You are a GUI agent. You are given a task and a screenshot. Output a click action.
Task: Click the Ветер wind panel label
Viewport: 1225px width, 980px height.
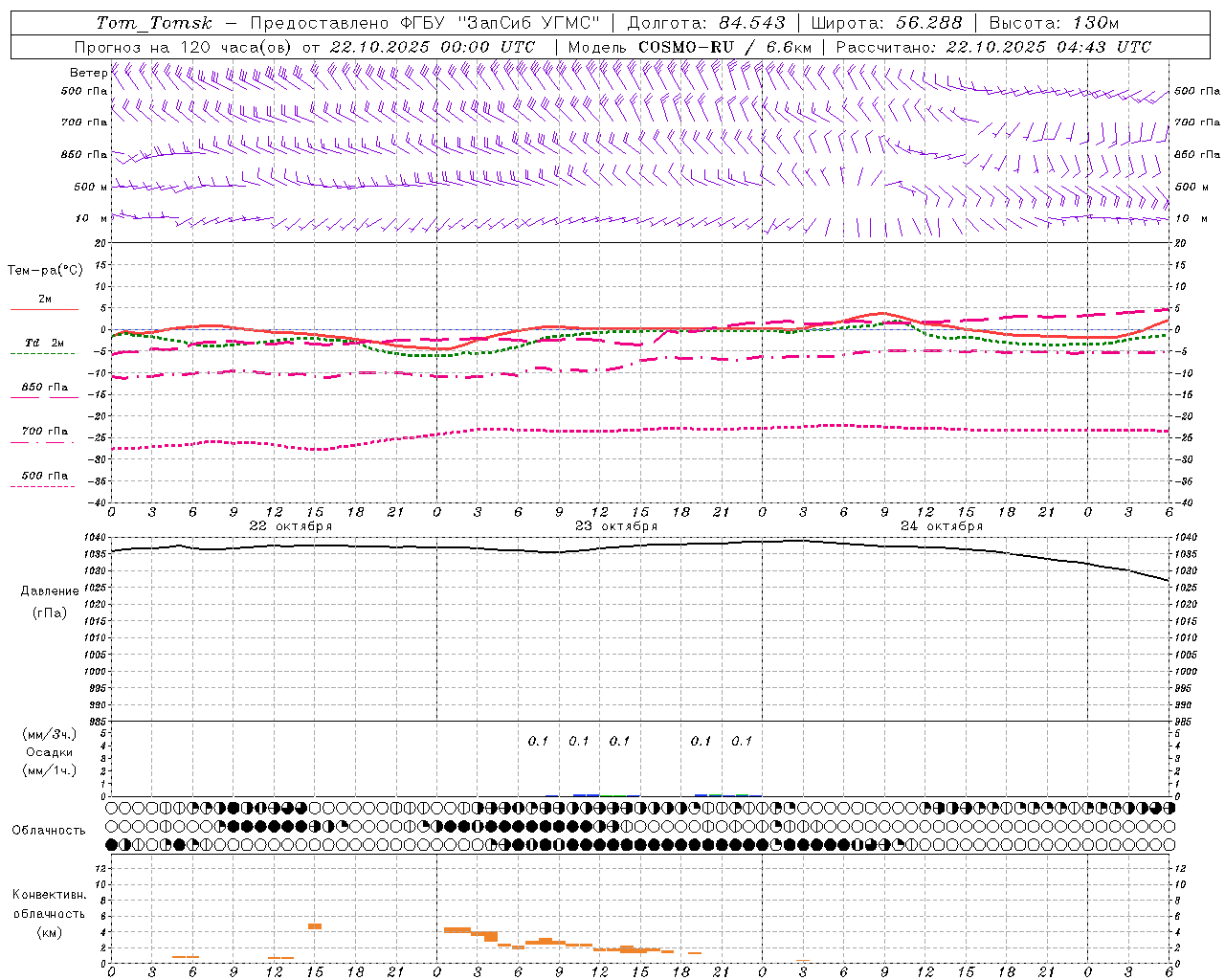88,73
